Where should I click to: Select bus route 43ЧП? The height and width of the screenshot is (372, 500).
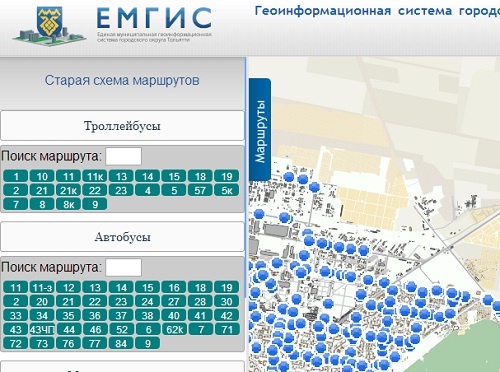click(x=42, y=329)
